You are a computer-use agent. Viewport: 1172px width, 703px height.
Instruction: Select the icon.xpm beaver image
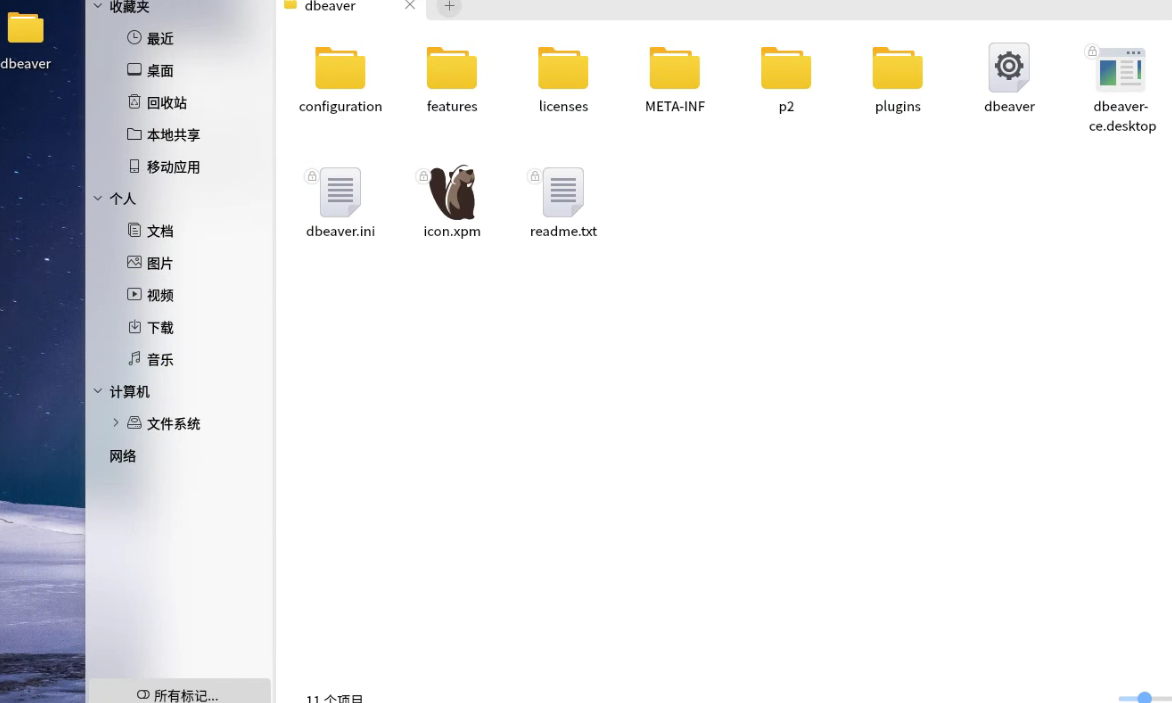point(452,192)
